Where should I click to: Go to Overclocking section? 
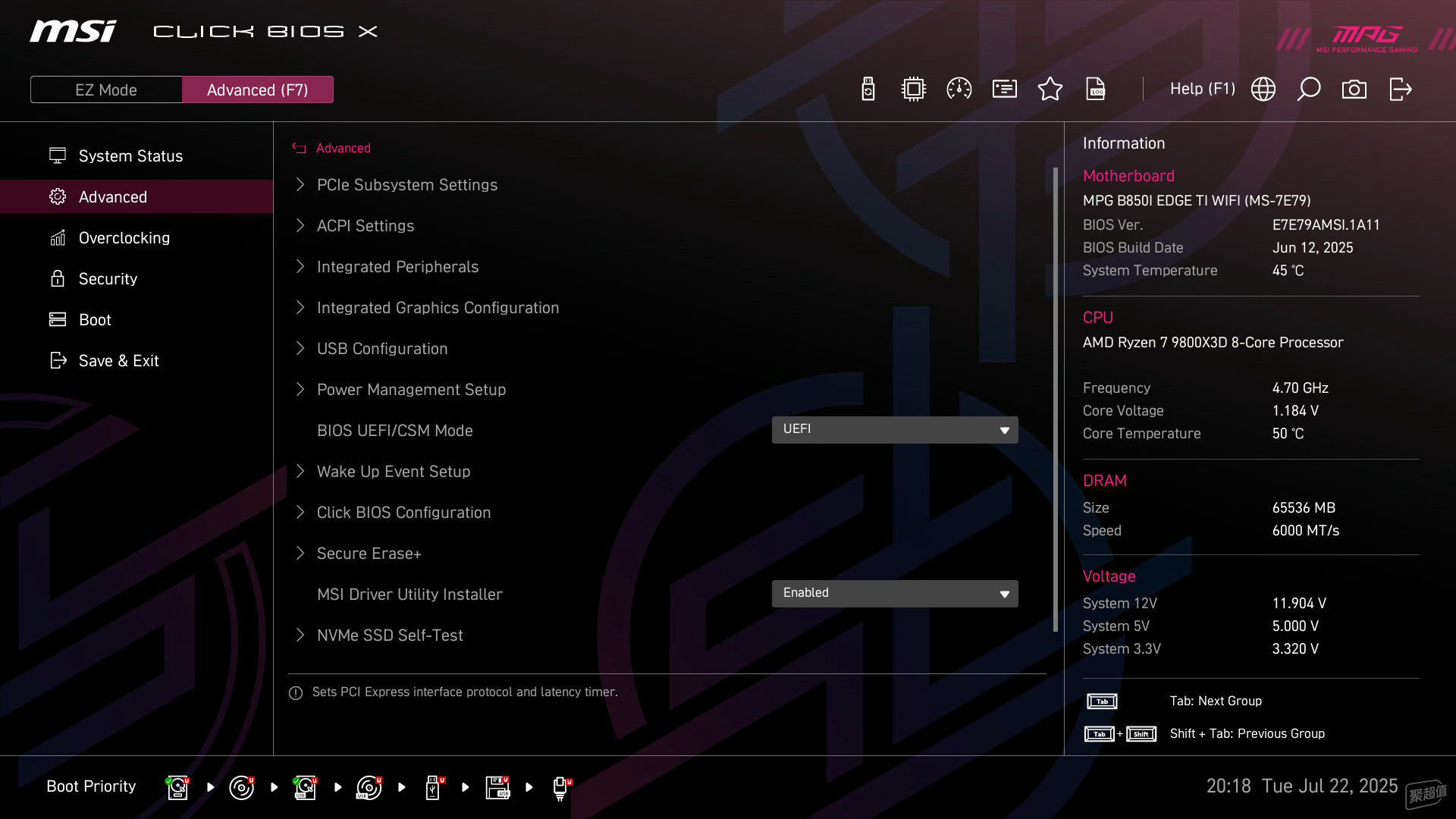(x=136, y=237)
